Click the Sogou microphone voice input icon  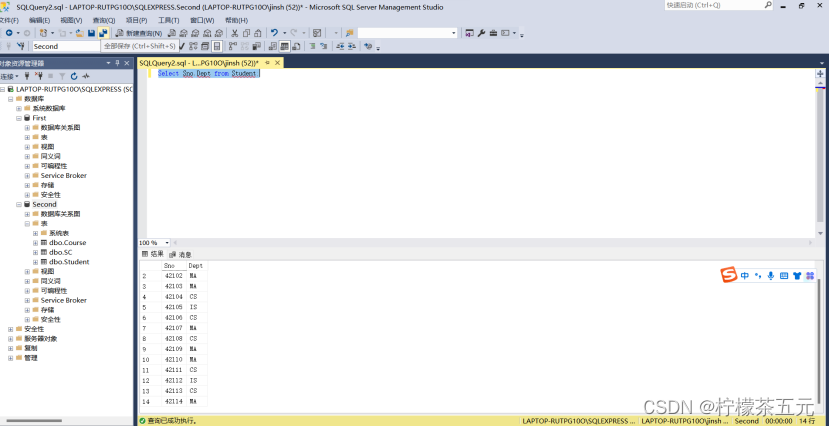tap(771, 275)
